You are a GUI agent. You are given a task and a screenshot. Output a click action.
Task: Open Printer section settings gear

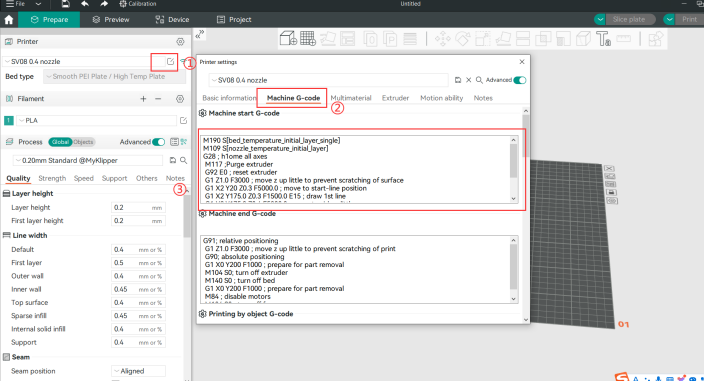tap(180, 42)
